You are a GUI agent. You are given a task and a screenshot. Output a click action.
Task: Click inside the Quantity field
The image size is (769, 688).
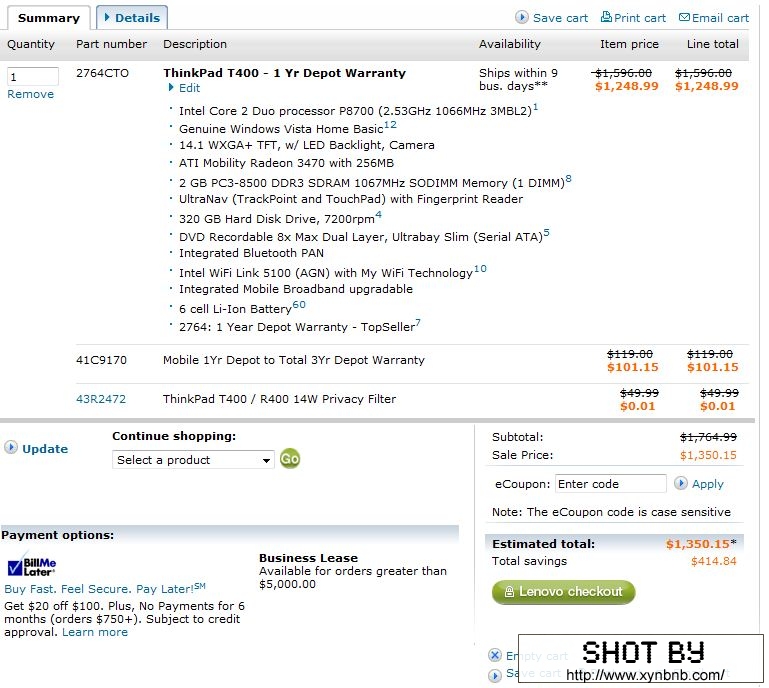coord(32,77)
